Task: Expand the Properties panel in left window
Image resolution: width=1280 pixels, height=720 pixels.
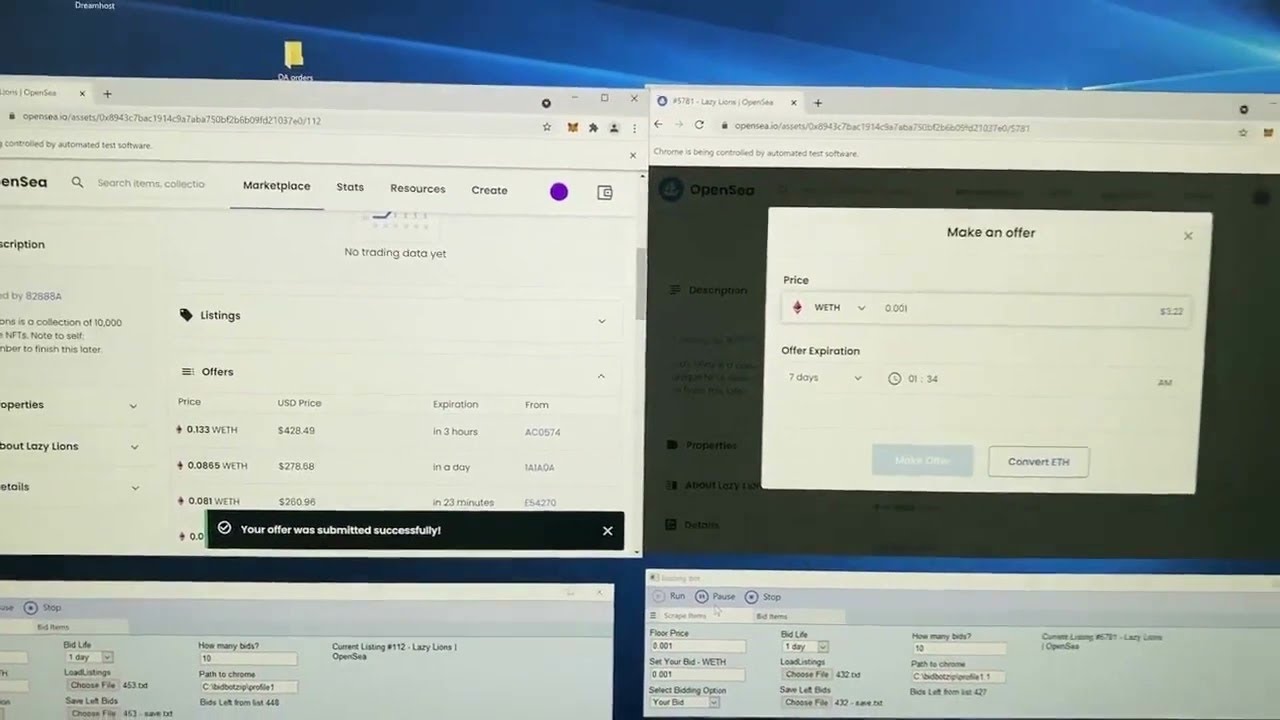Action: (133, 406)
